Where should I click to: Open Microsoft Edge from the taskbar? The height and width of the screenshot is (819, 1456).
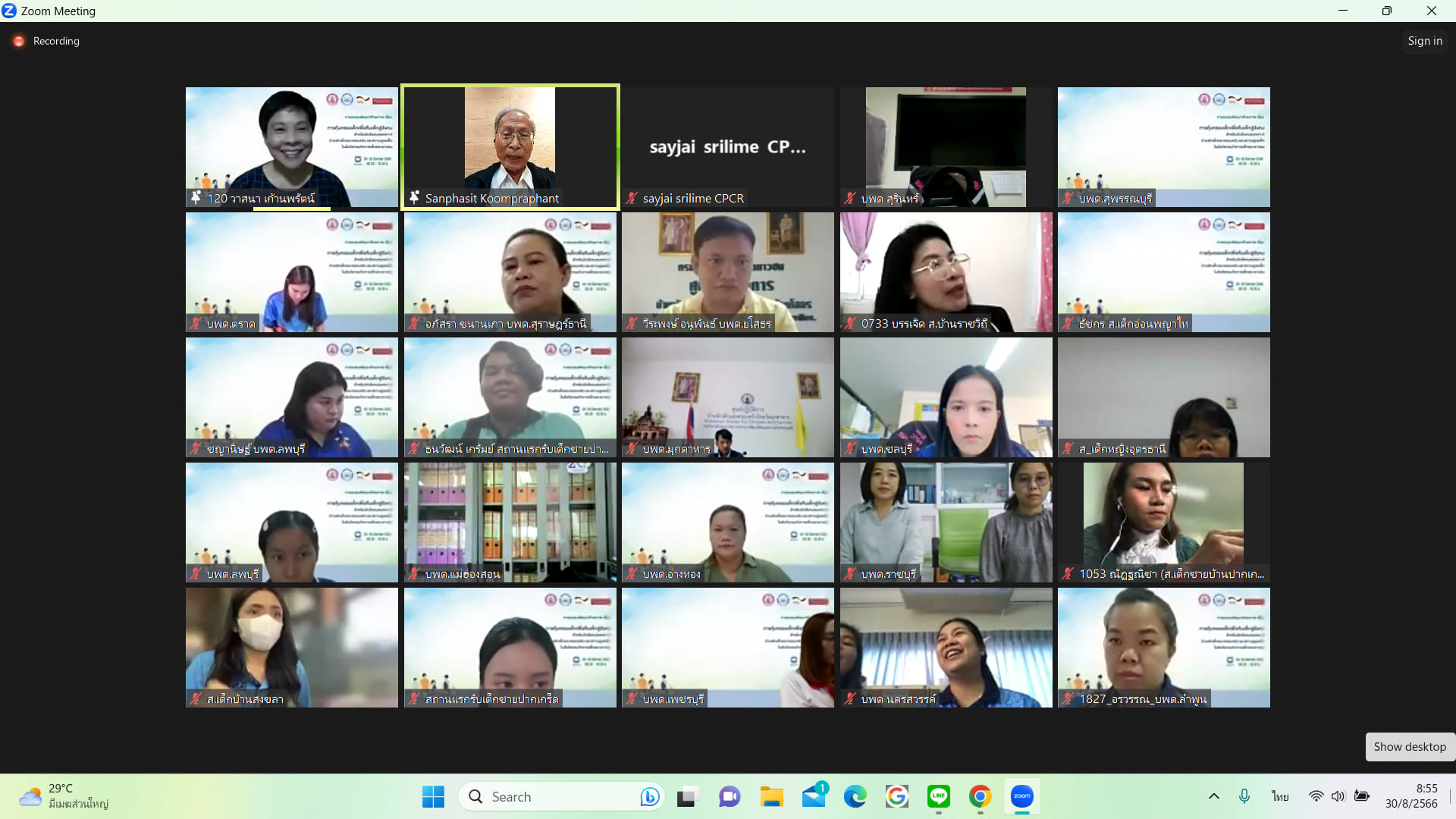click(x=855, y=796)
